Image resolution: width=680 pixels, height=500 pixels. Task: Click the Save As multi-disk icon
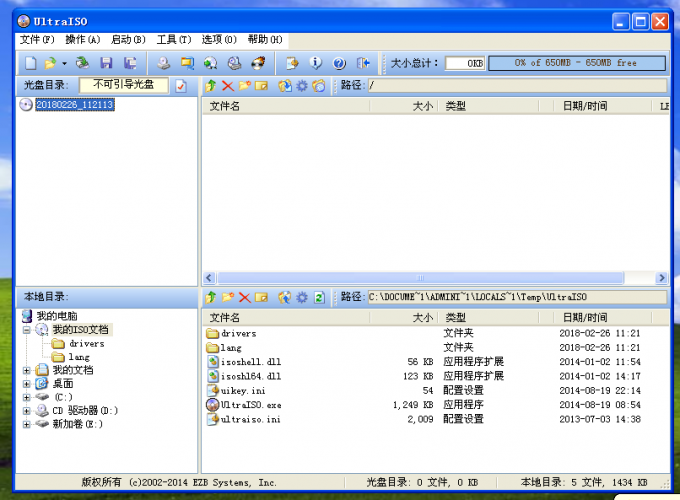tap(130, 63)
